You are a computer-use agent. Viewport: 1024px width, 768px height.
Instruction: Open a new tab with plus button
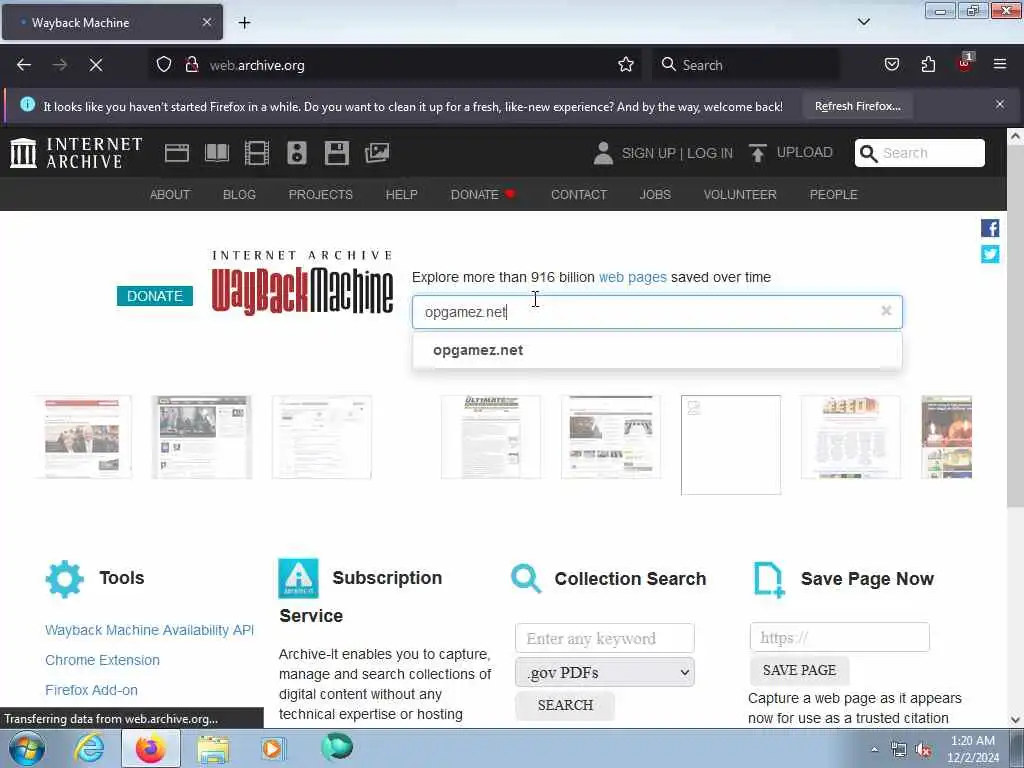244,23
